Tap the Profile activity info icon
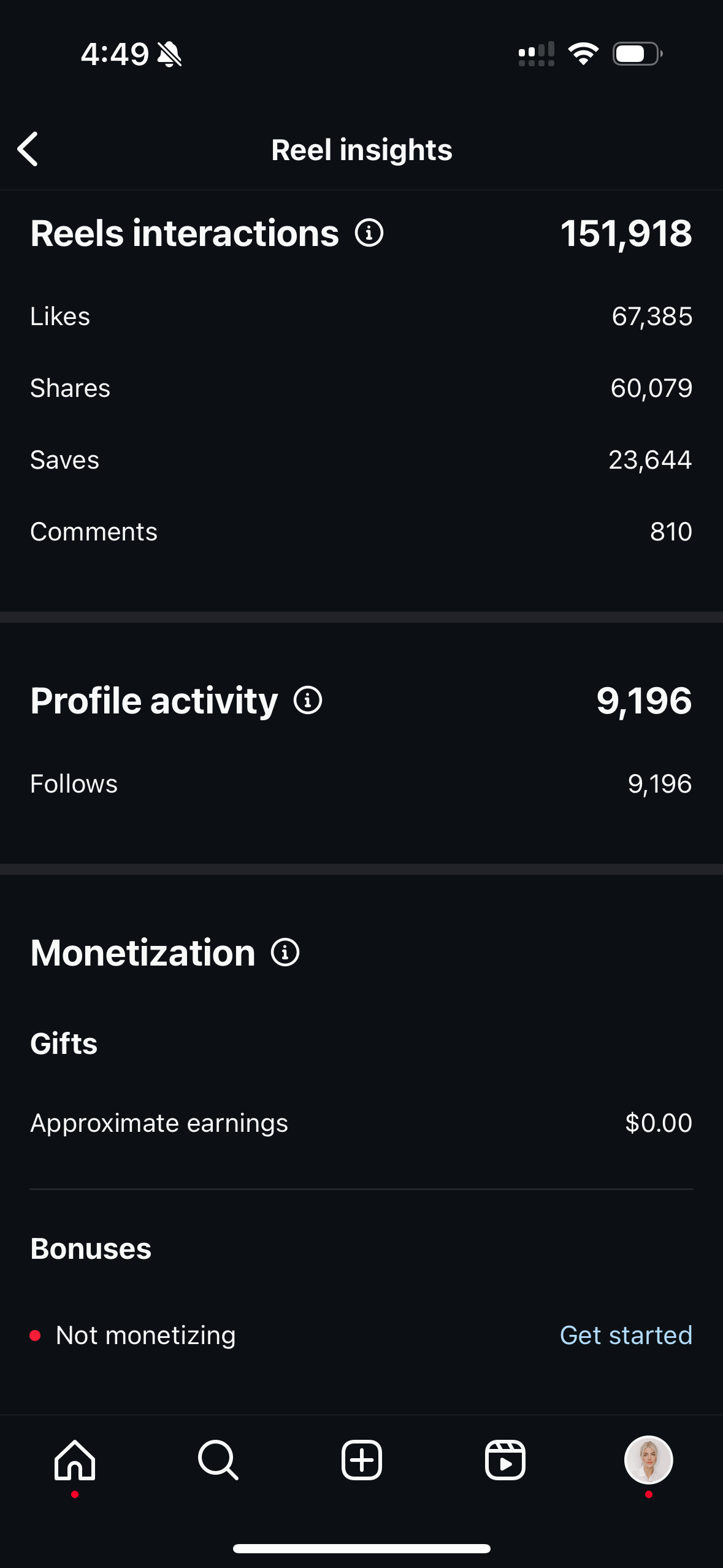This screenshot has width=723, height=1568. tap(308, 701)
